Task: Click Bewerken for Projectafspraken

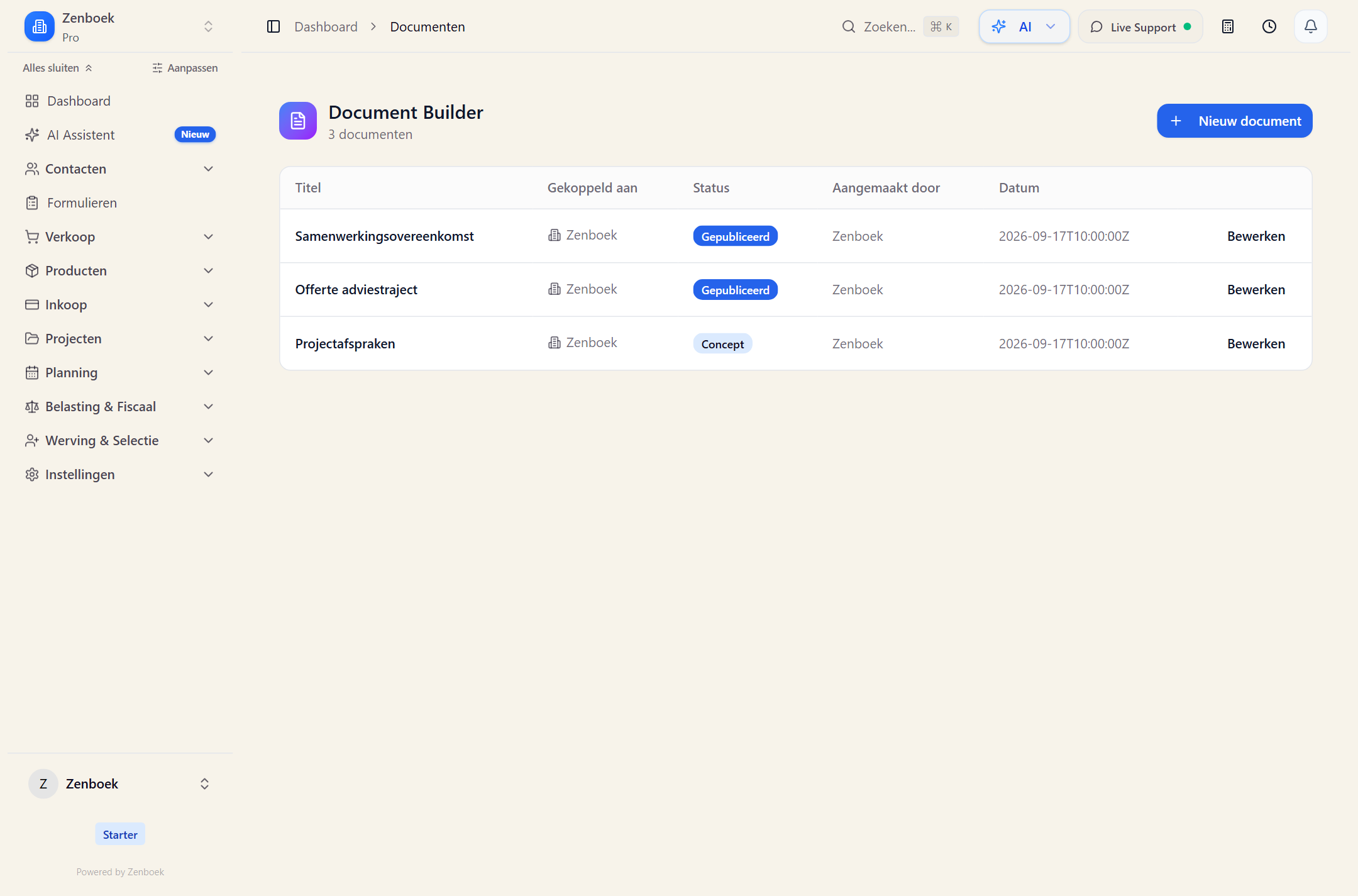Action: click(x=1256, y=343)
